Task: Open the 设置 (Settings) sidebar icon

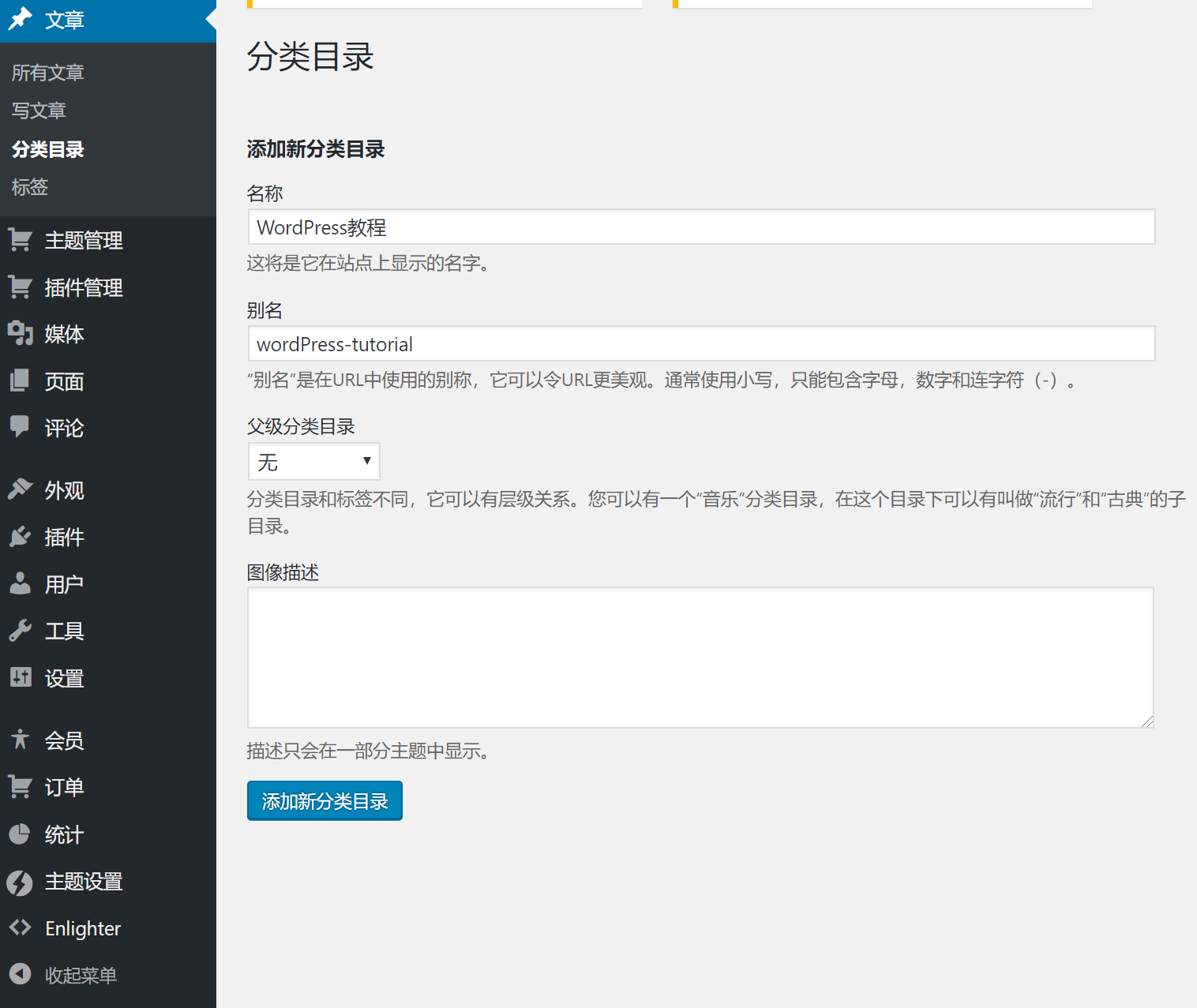Action: [x=21, y=677]
